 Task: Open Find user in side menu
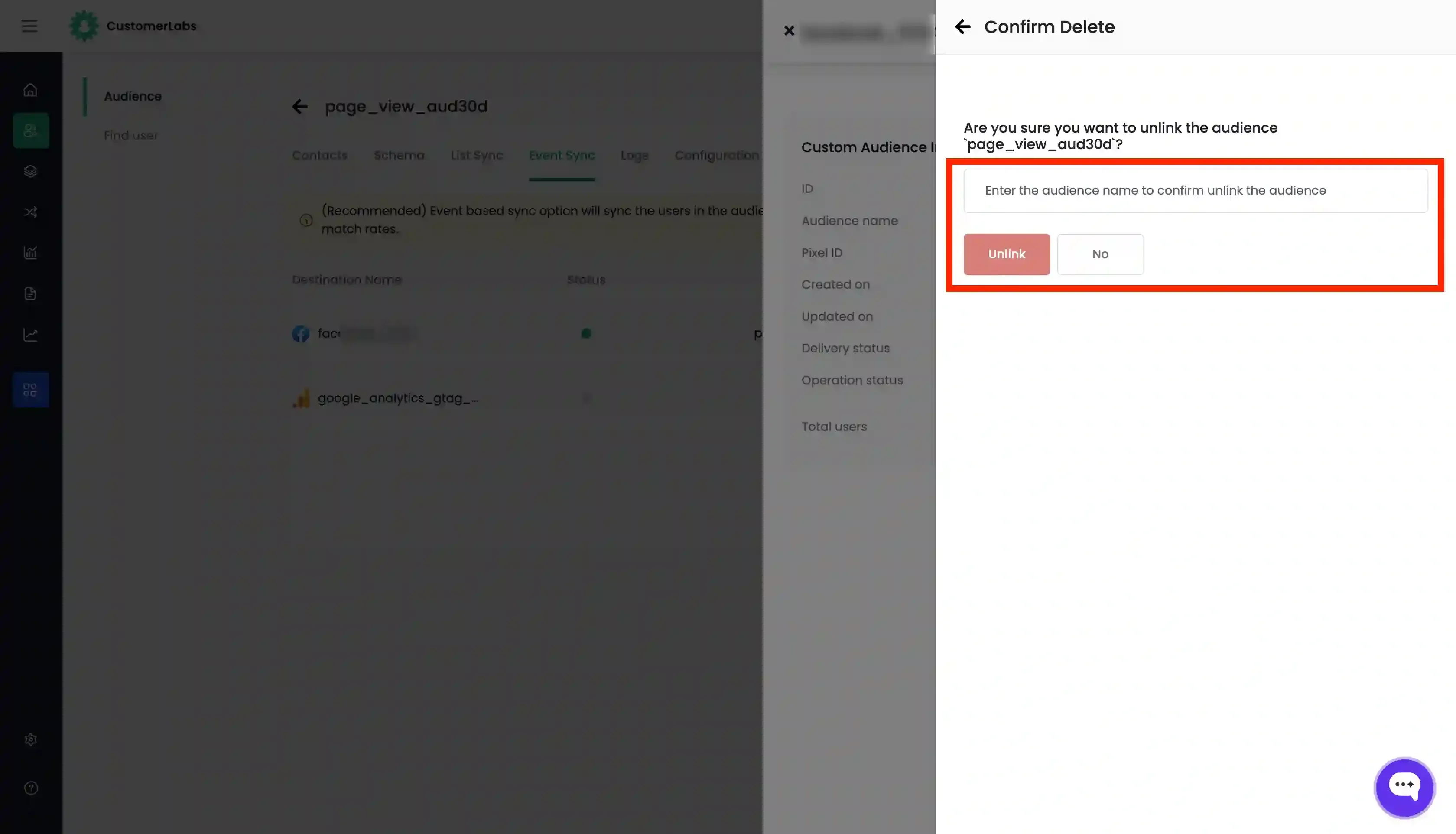[x=130, y=135]
